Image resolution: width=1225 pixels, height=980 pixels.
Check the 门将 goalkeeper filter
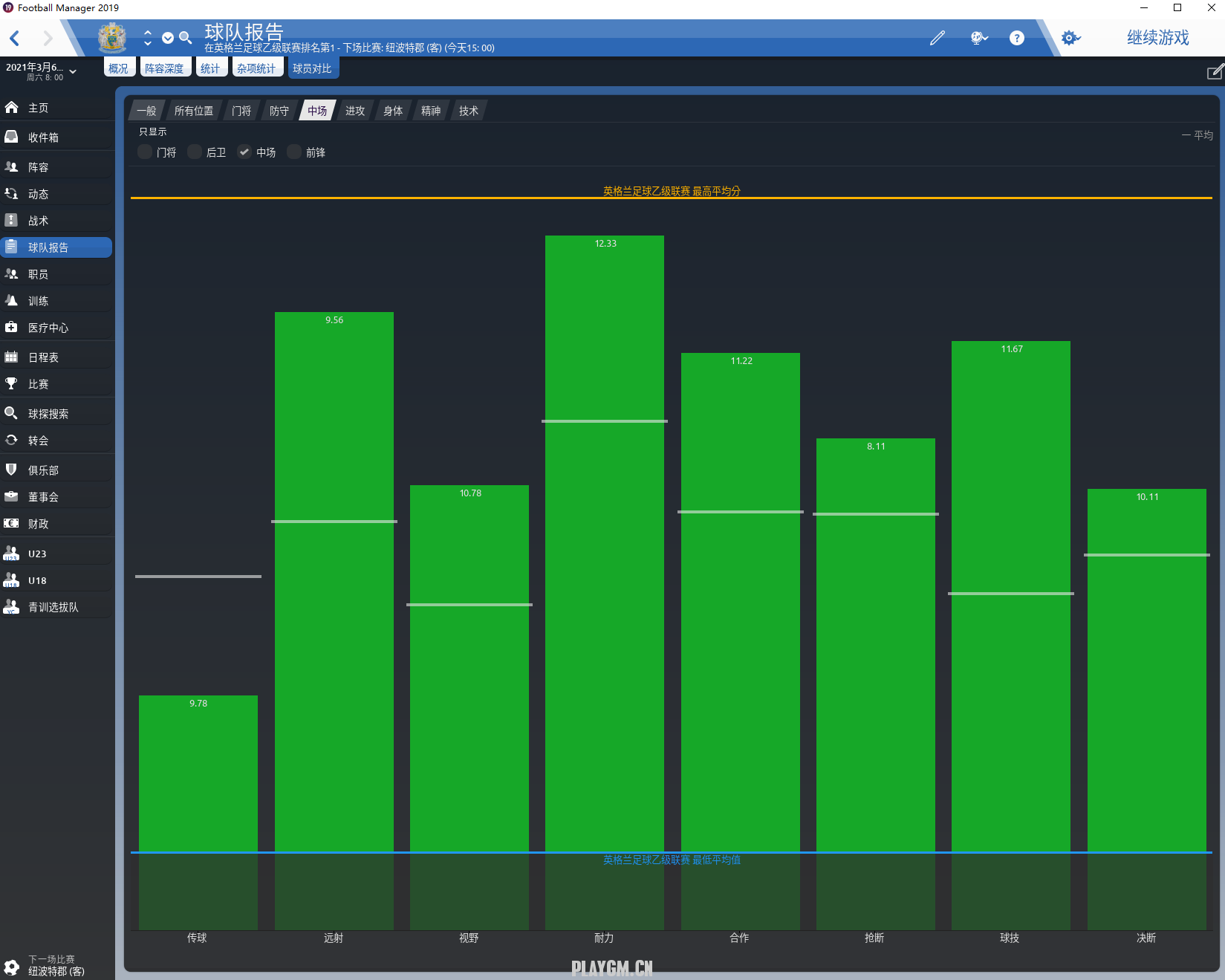coord(145,152)
